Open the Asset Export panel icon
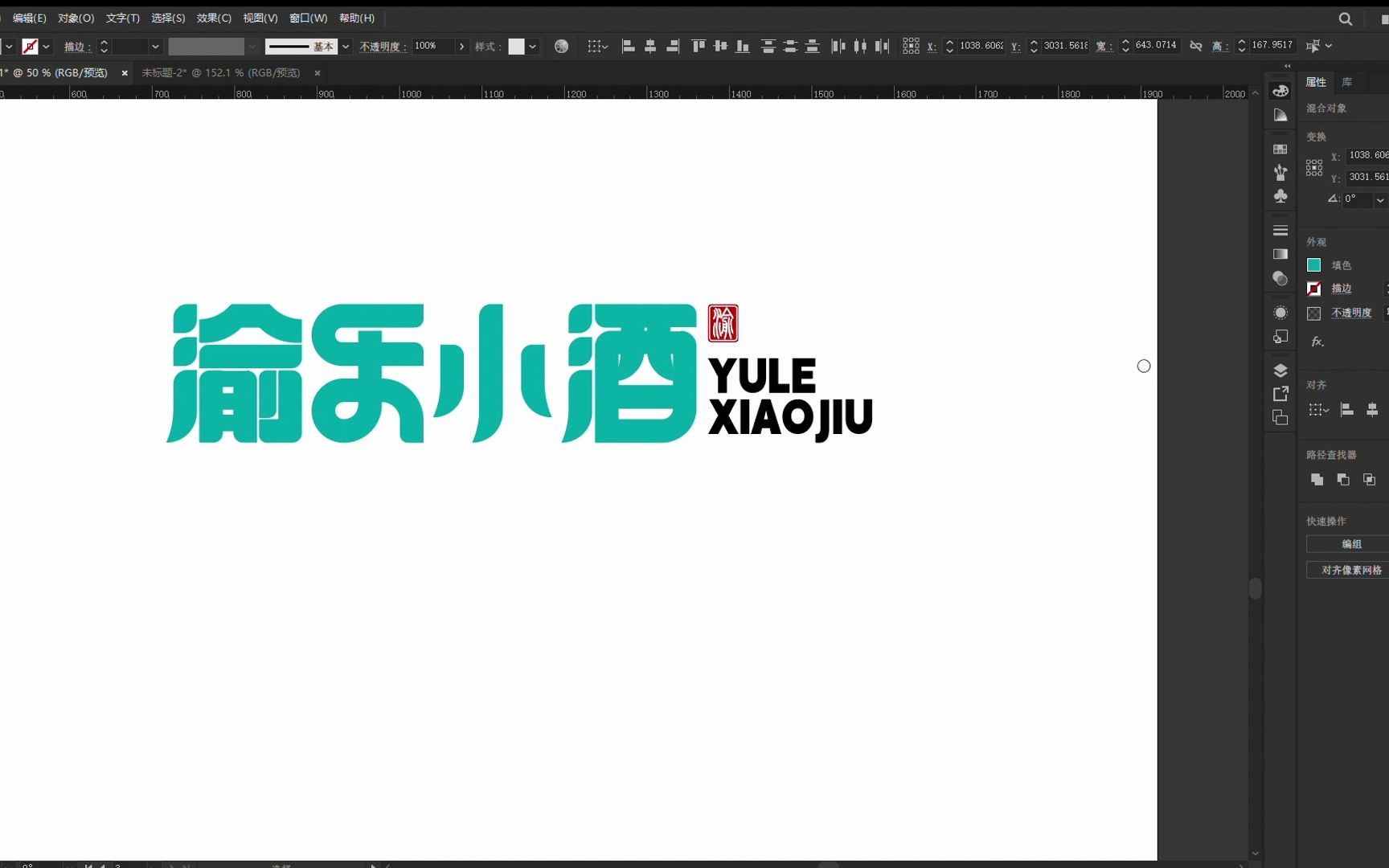The image size is (1389, 868). click(x=1280, y=394)
